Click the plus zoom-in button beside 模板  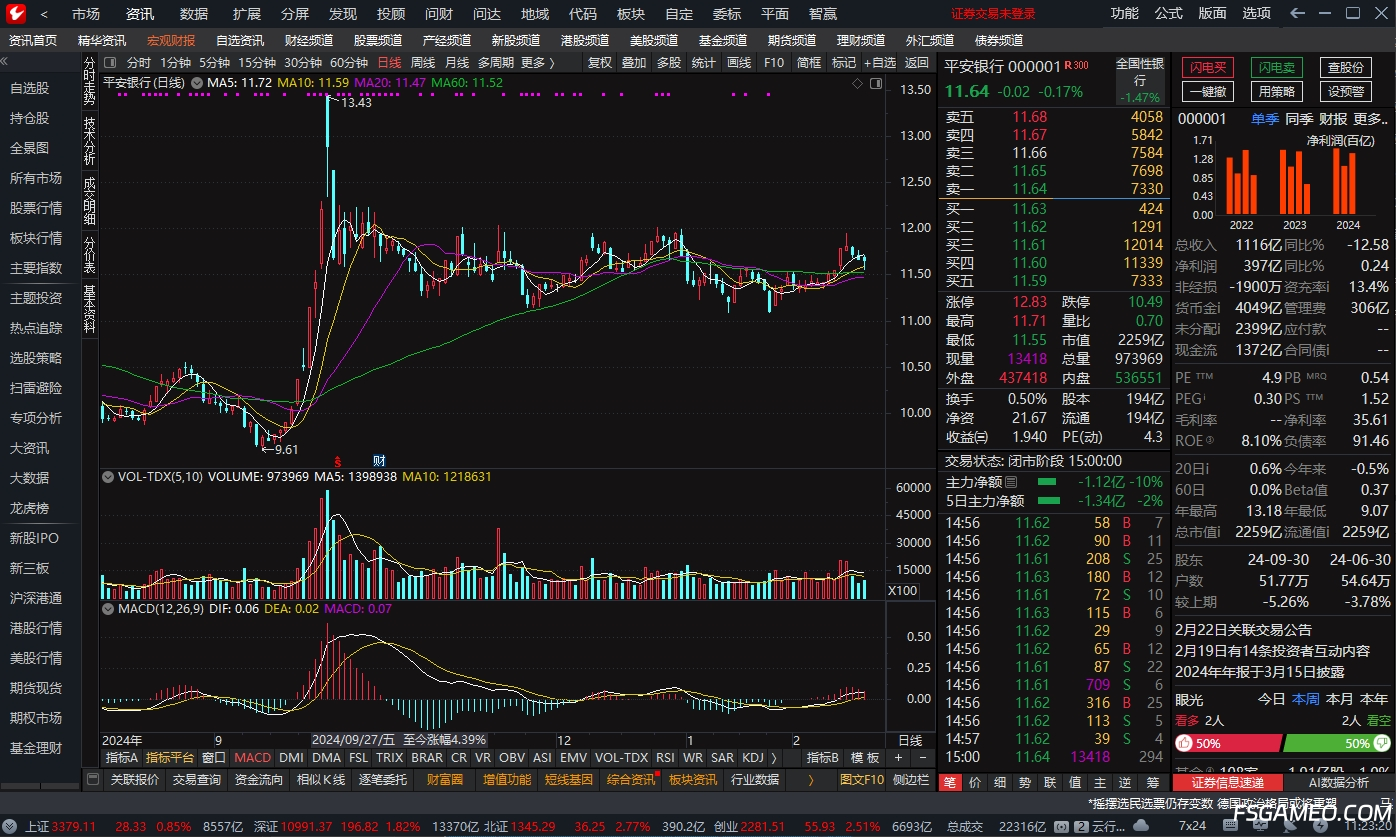897,758
